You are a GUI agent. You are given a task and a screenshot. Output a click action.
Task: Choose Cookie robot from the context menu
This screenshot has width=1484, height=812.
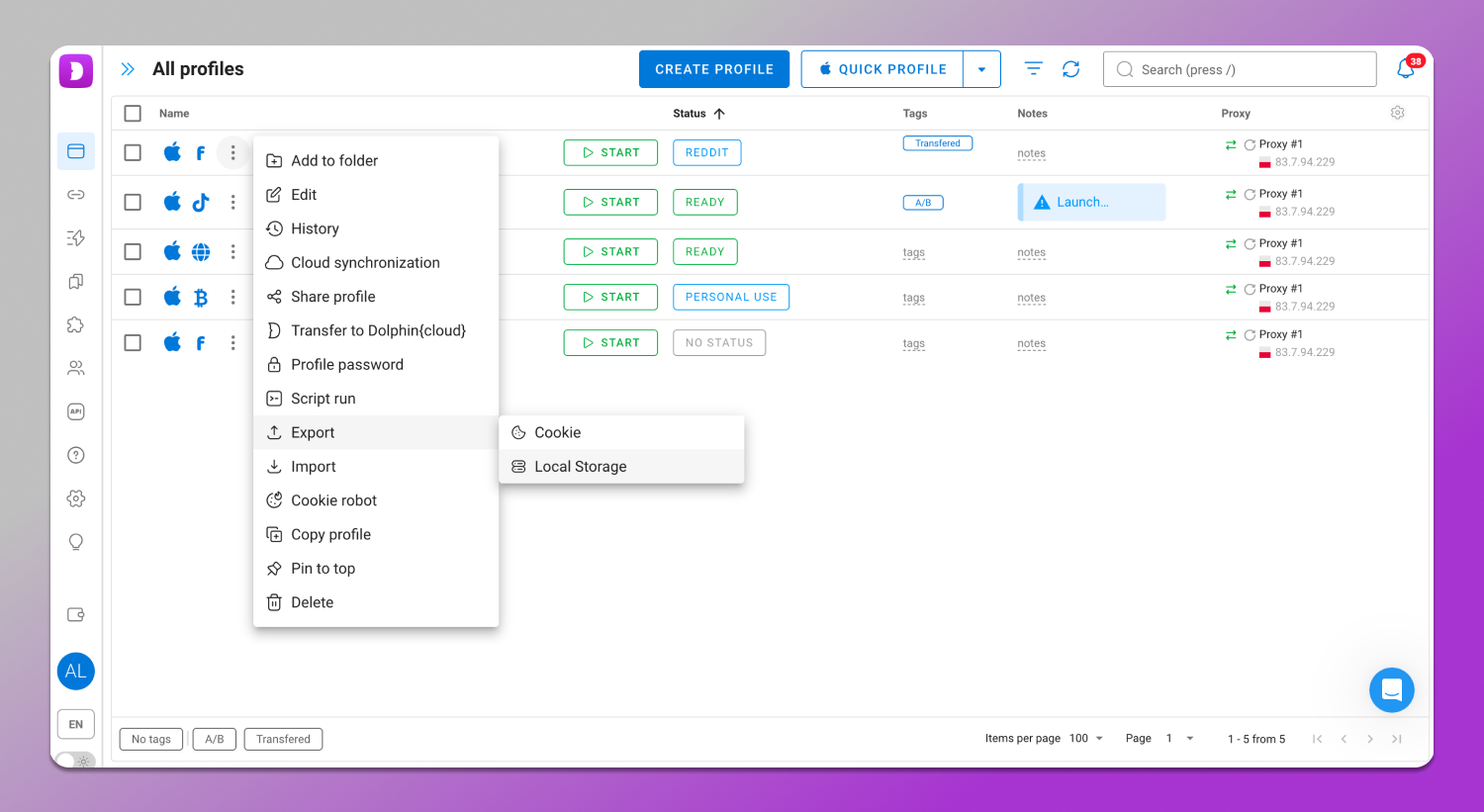coord(332,499)
